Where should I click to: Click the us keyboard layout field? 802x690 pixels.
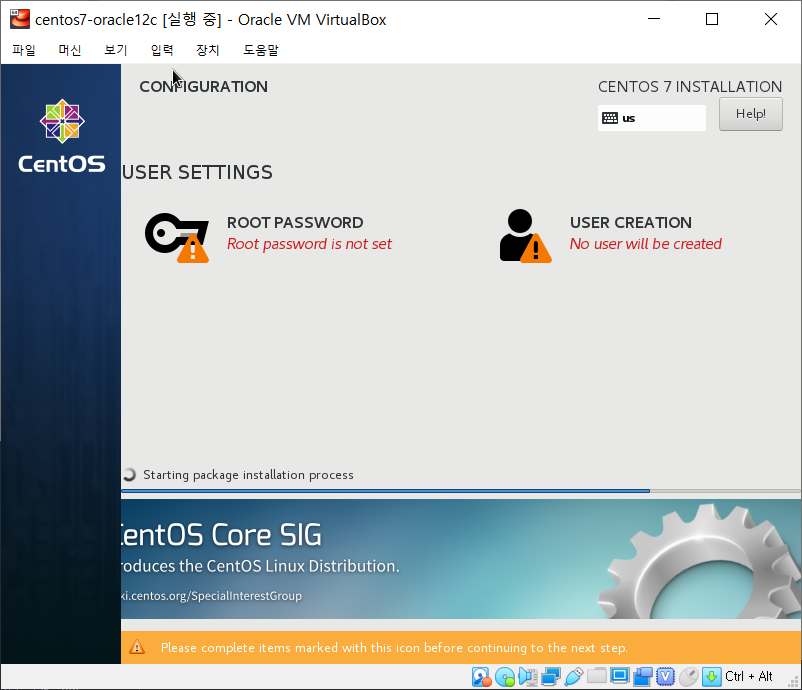652,118
